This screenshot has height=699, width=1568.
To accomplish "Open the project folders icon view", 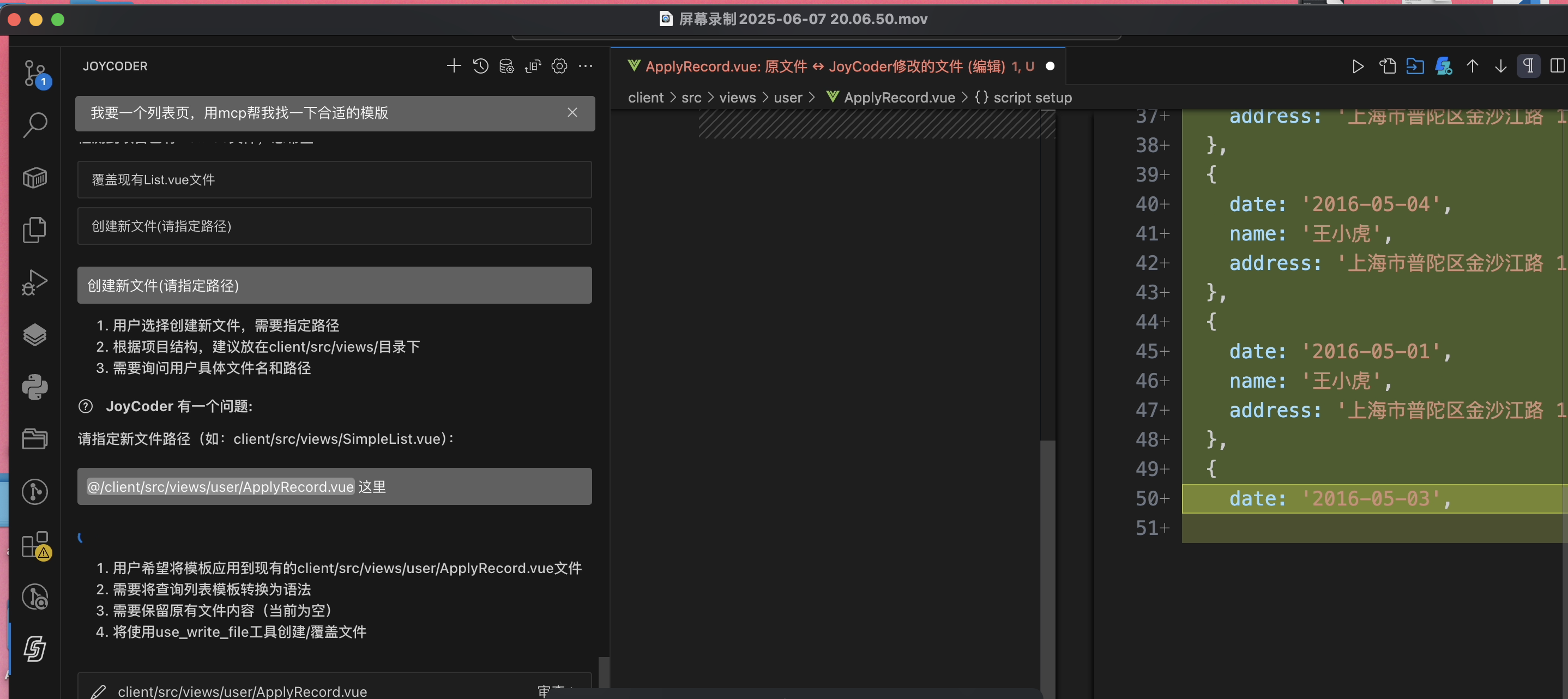I will point(35,439).
